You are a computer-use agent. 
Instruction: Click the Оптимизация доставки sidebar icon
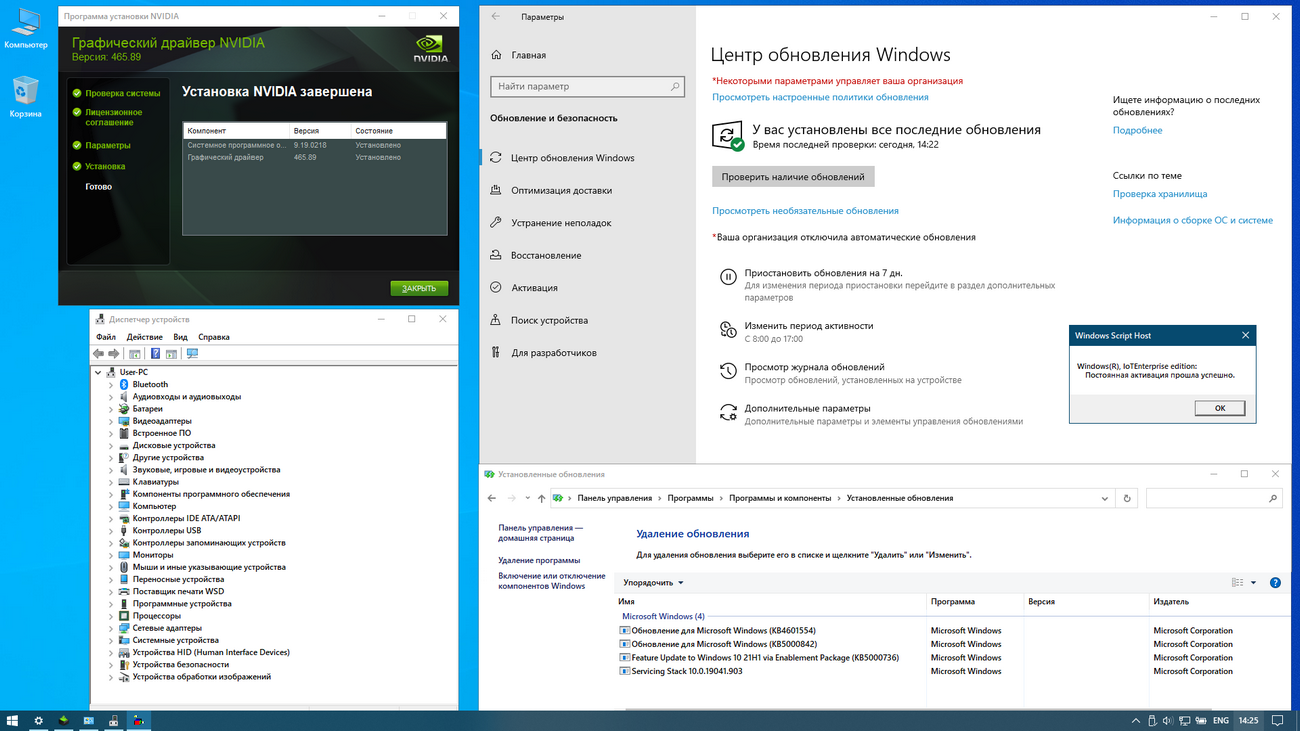pyautogui.click(x=496, y=190)
